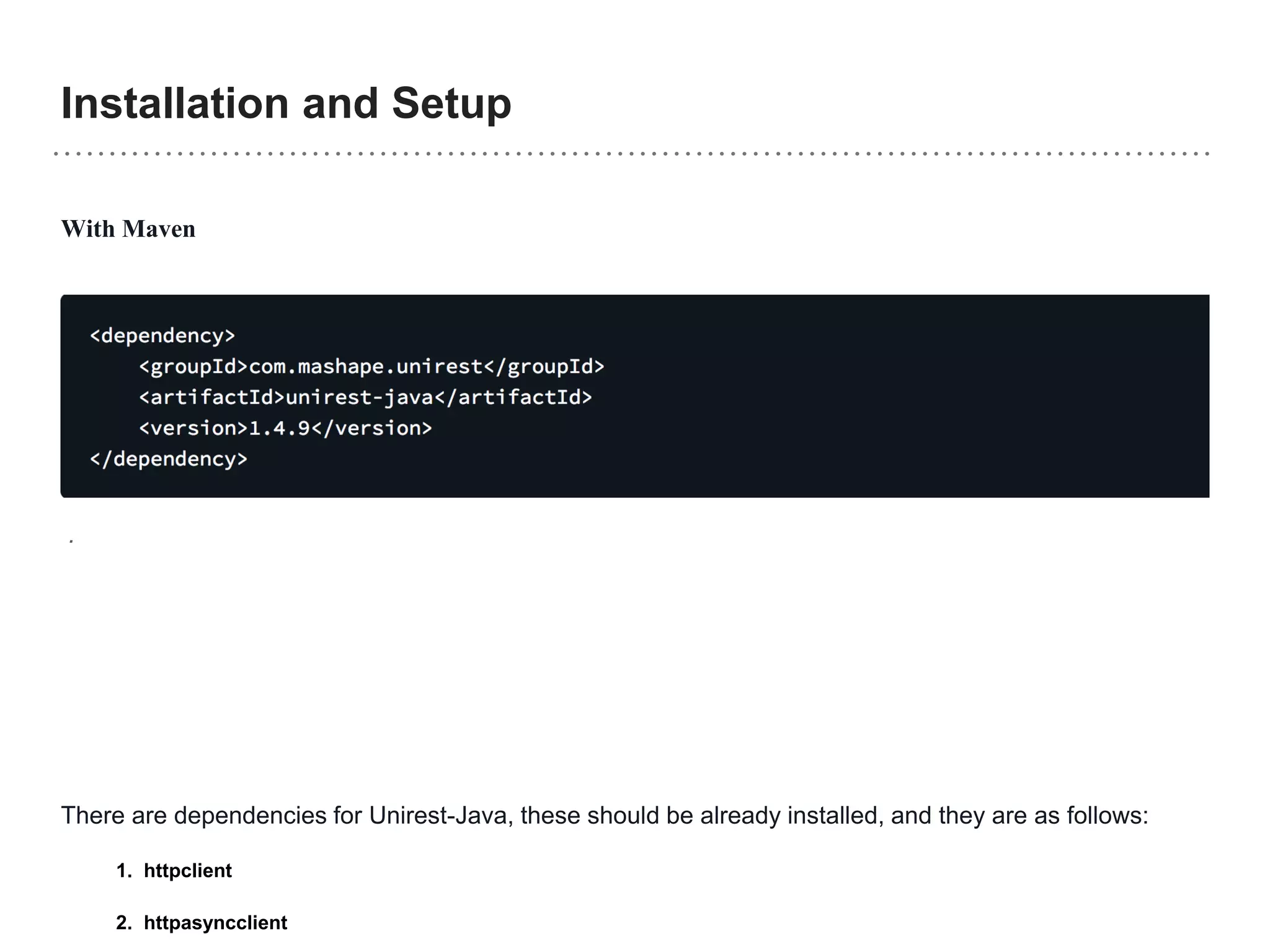Click the "There are dependencies" paragraph
Image resolution: width=1270 pixels, height=952 pixels.
tap(604, 816)
